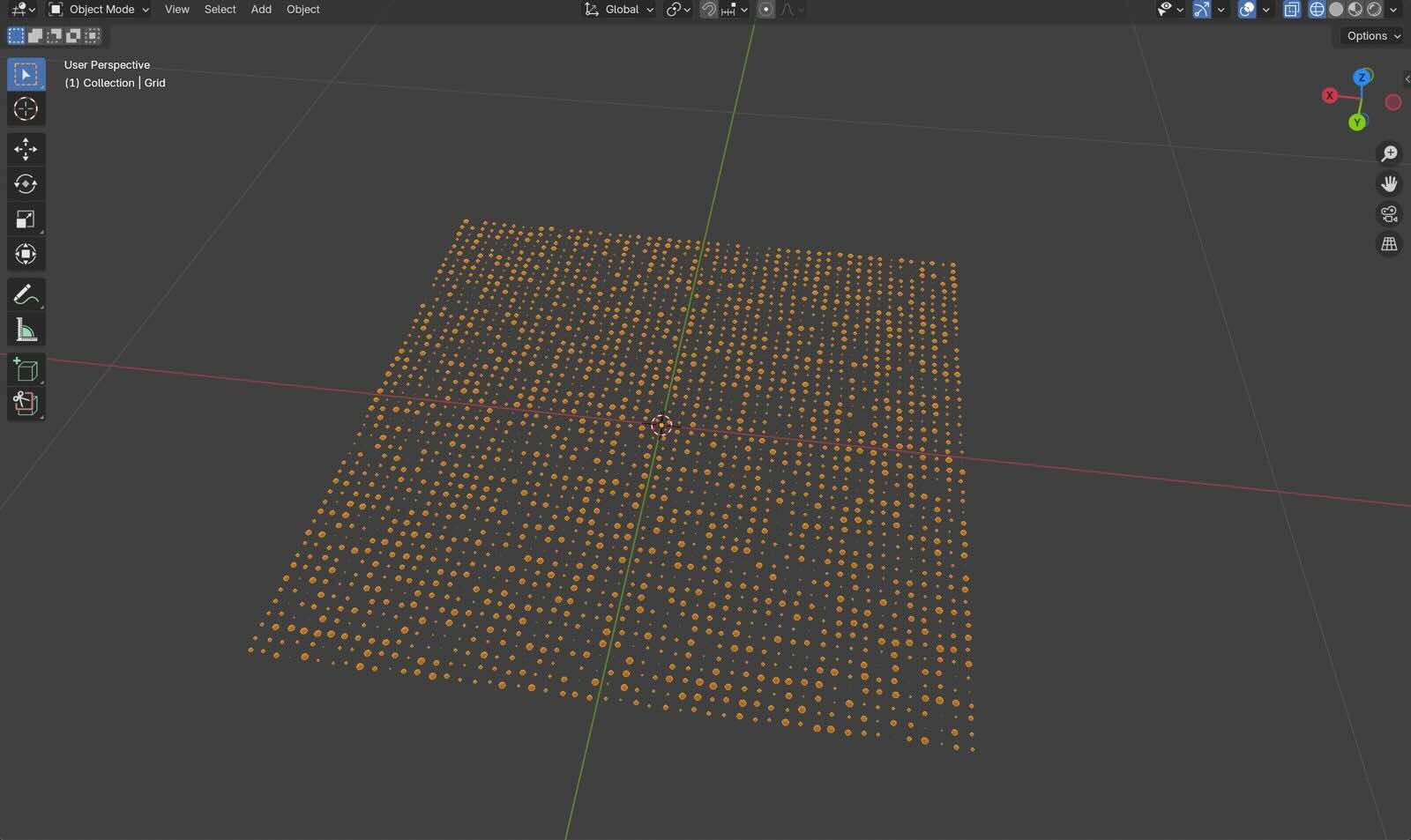
Task: Toggle X-ray display
Action: pos(1291,10)
